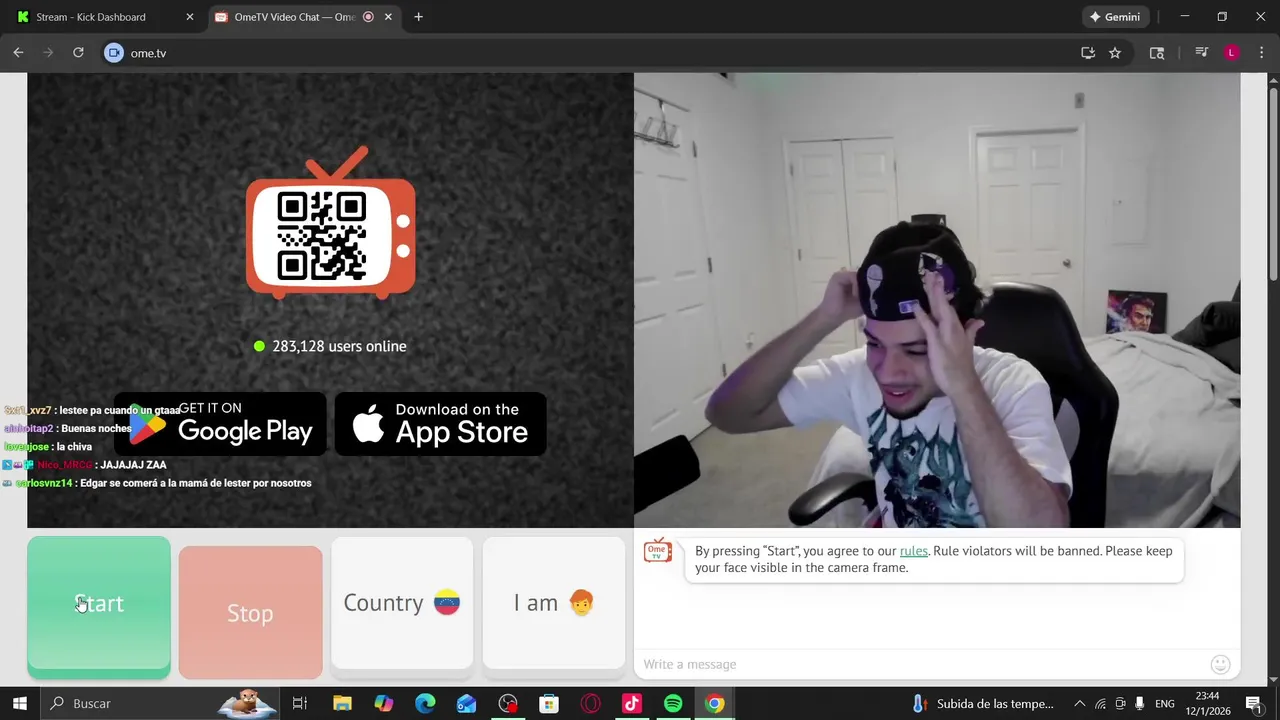Open the media control icon in Chrome toolbar
Screen dimensions: 1280x720
(1202, 53)
